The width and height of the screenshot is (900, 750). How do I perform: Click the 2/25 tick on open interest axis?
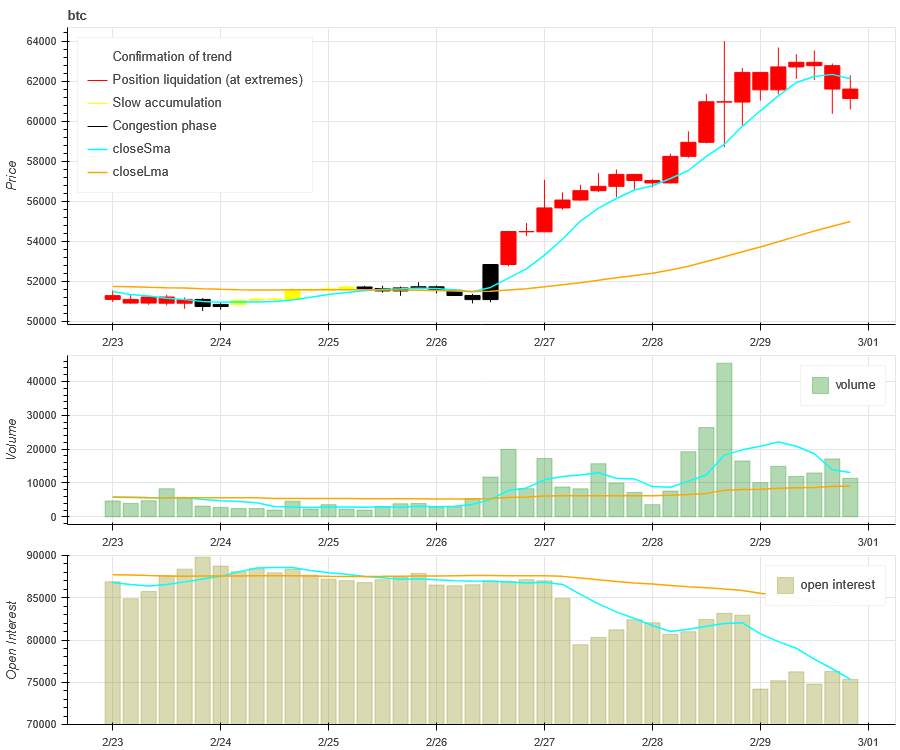point(328,742)
